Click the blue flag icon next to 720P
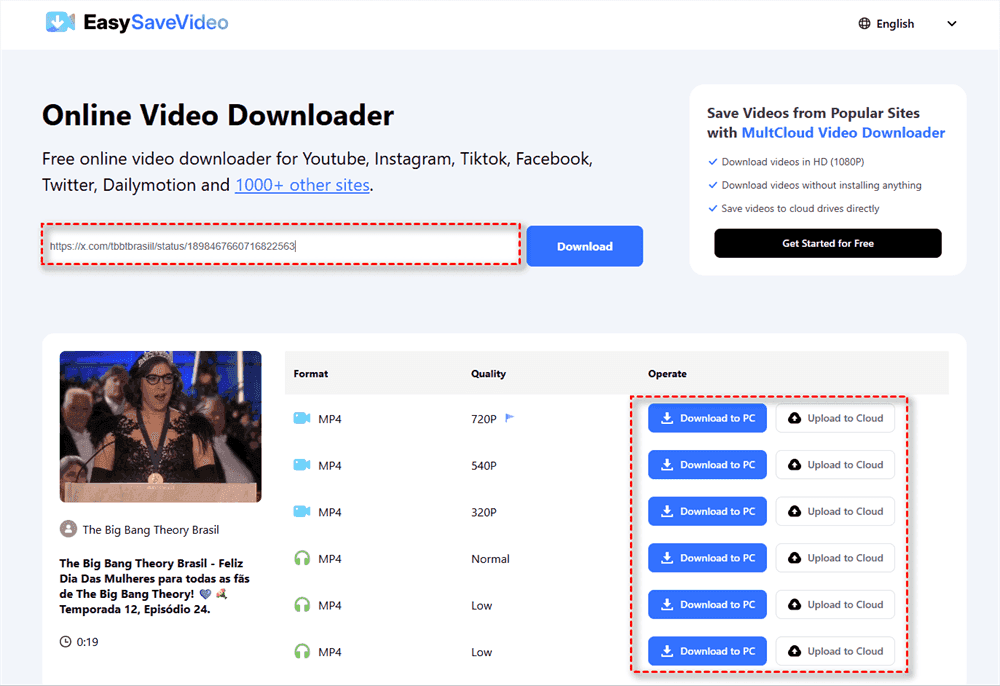1000x686 pixels. coord(510,418)
